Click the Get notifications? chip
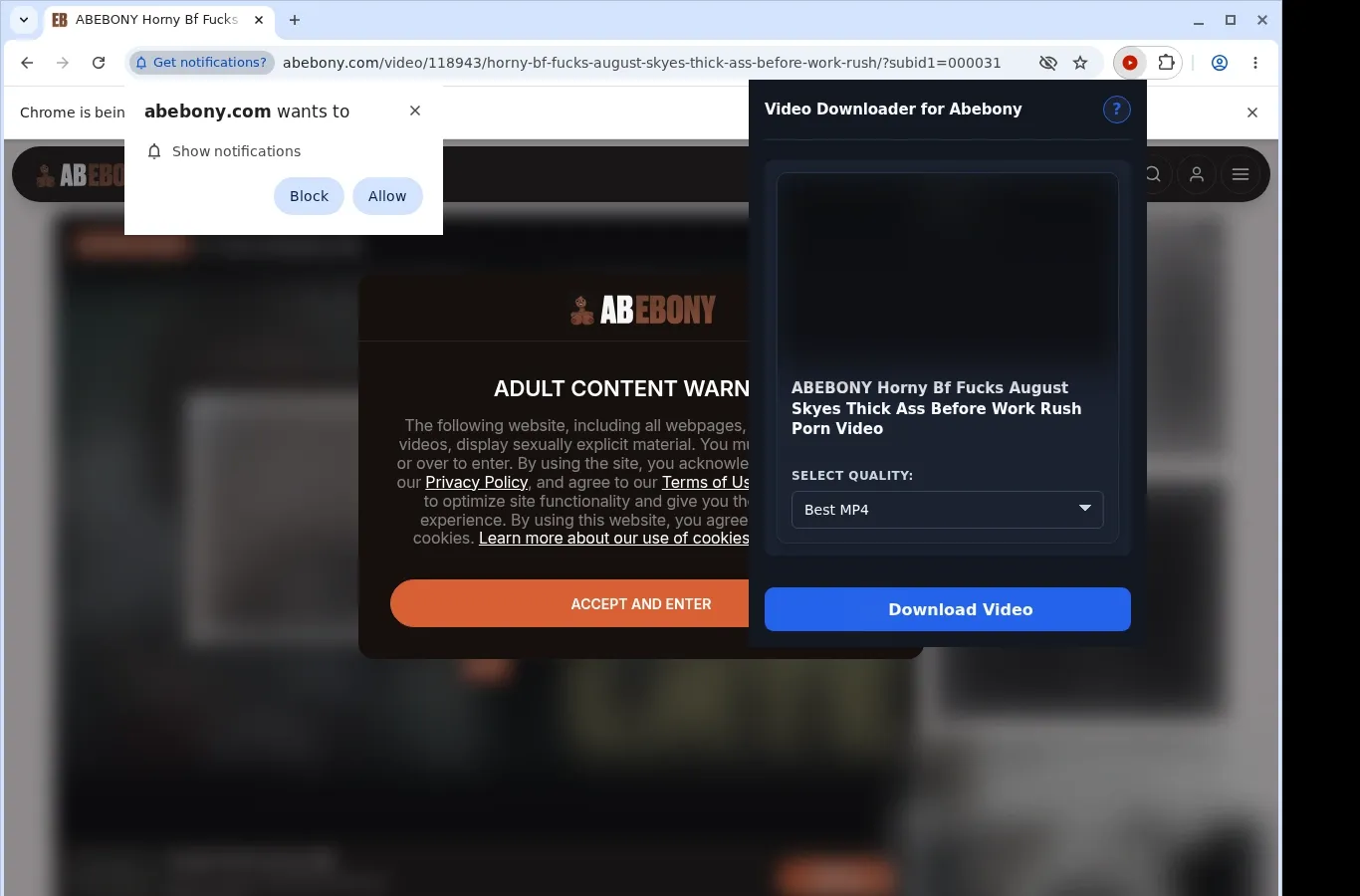This screenshot has height=896, width=1360. coord(202,63)
